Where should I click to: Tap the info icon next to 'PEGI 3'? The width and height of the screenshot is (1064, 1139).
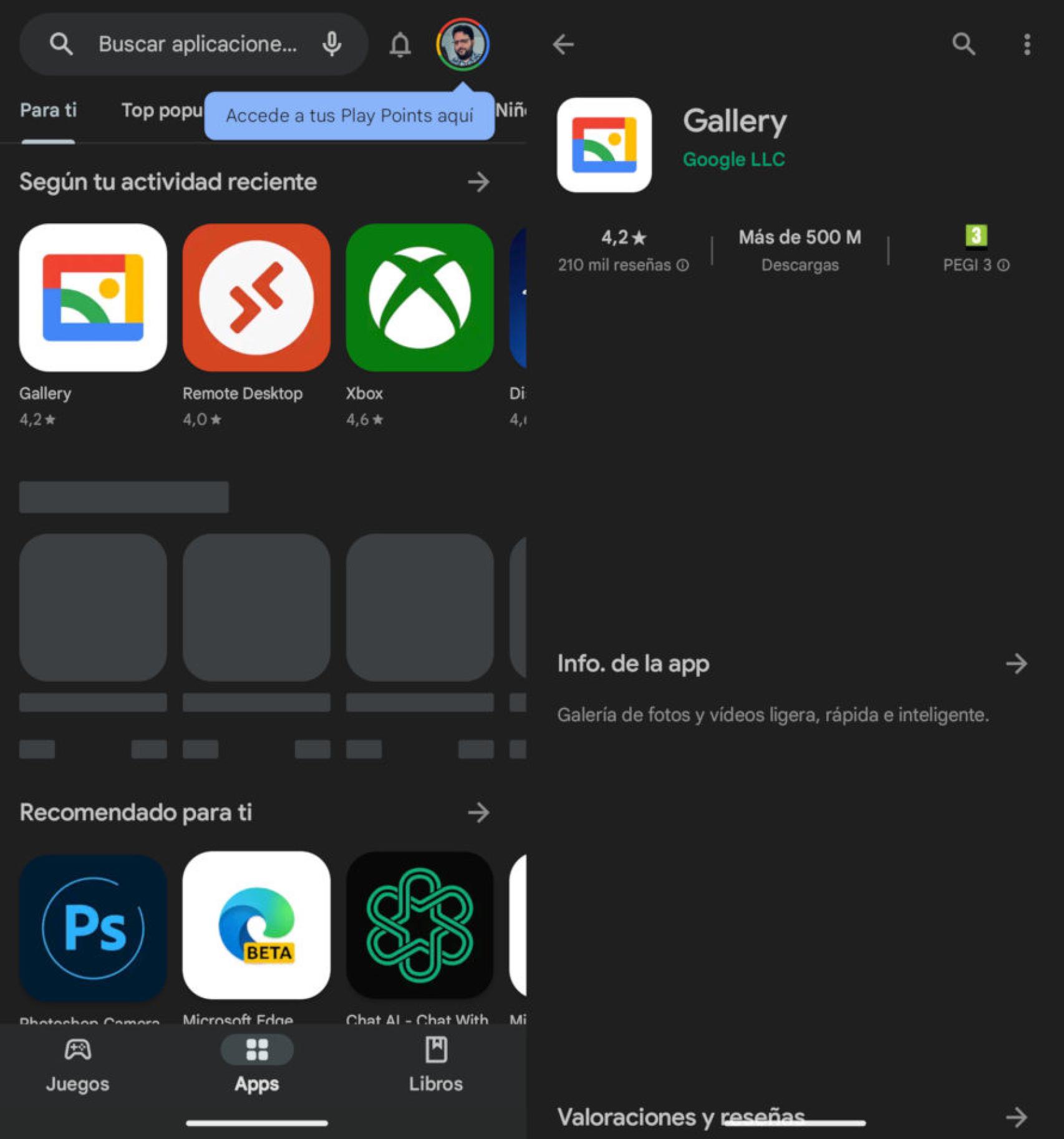[x=1003, y=266]
